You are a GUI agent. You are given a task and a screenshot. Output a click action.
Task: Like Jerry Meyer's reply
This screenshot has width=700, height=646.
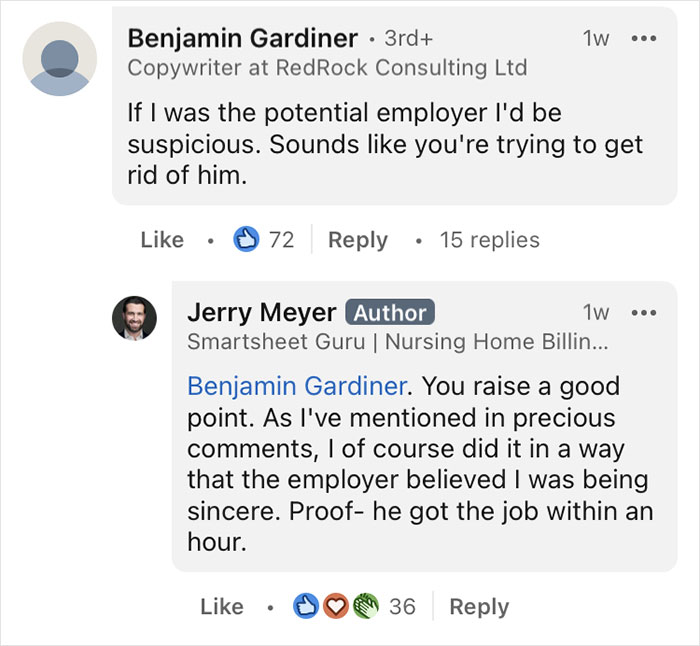click(221, 606)
